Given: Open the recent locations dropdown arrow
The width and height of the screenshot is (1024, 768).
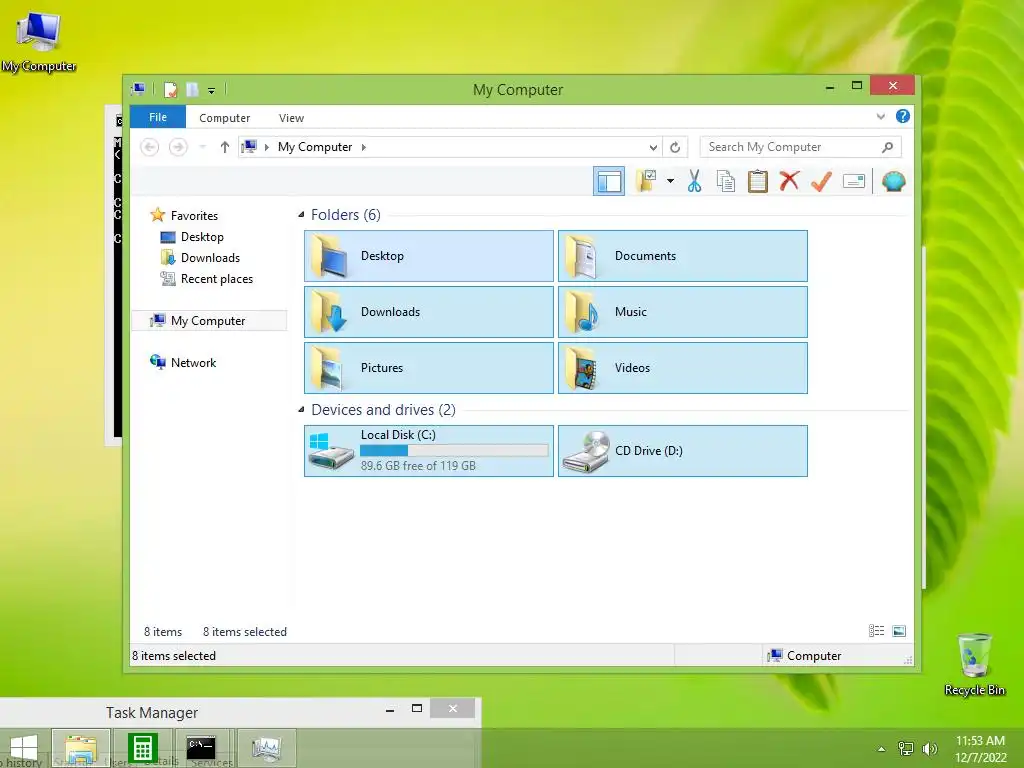Looking at the screenshot, I should [202, 147].
